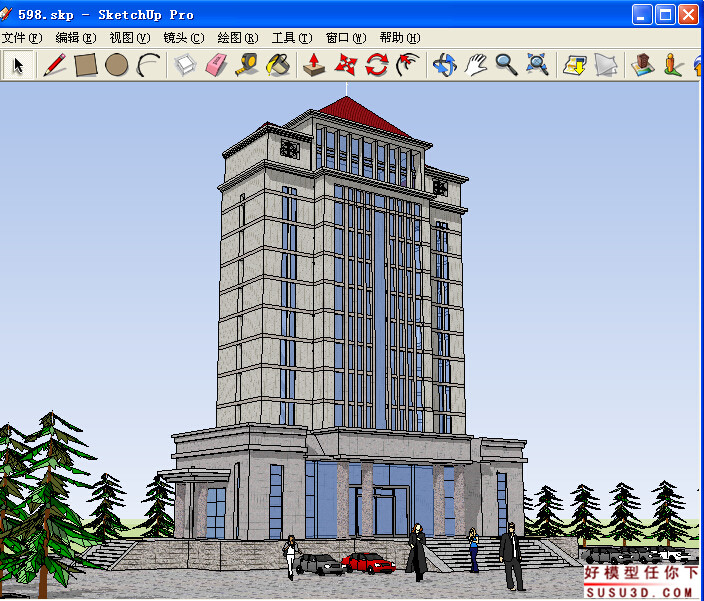Choose the Line pencil tool
The width and height of the screenshot is (704, 601).
point(55,66)
